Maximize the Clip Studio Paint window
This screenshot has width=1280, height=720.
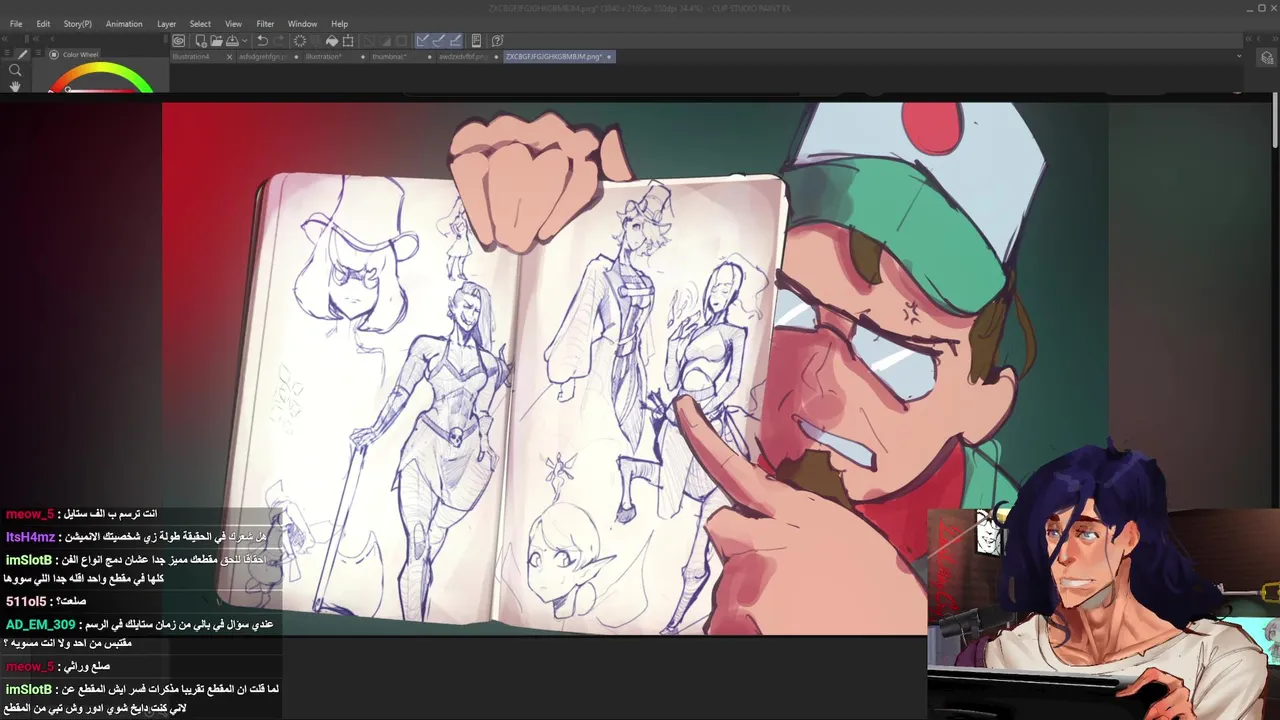click(1261, 8)
